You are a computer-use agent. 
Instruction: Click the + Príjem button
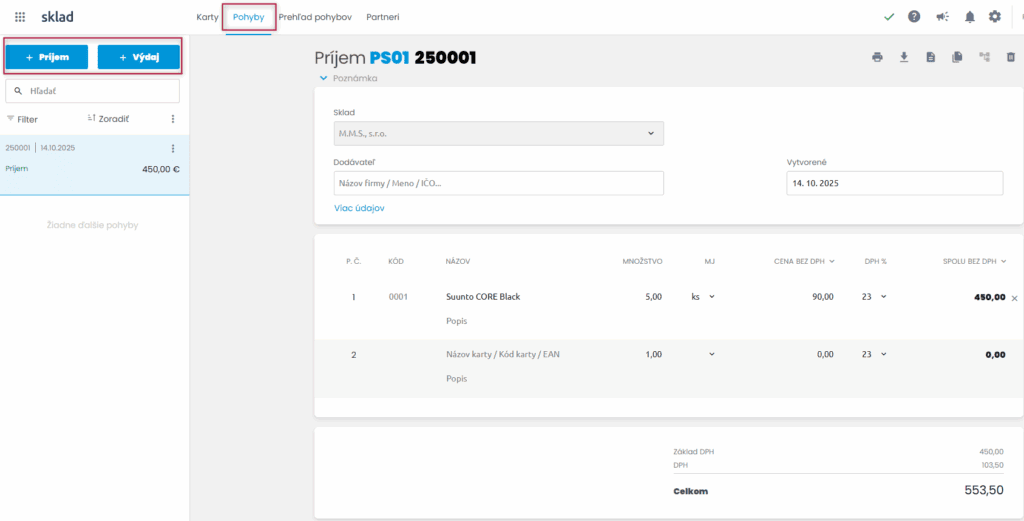(x=47, y=58)
